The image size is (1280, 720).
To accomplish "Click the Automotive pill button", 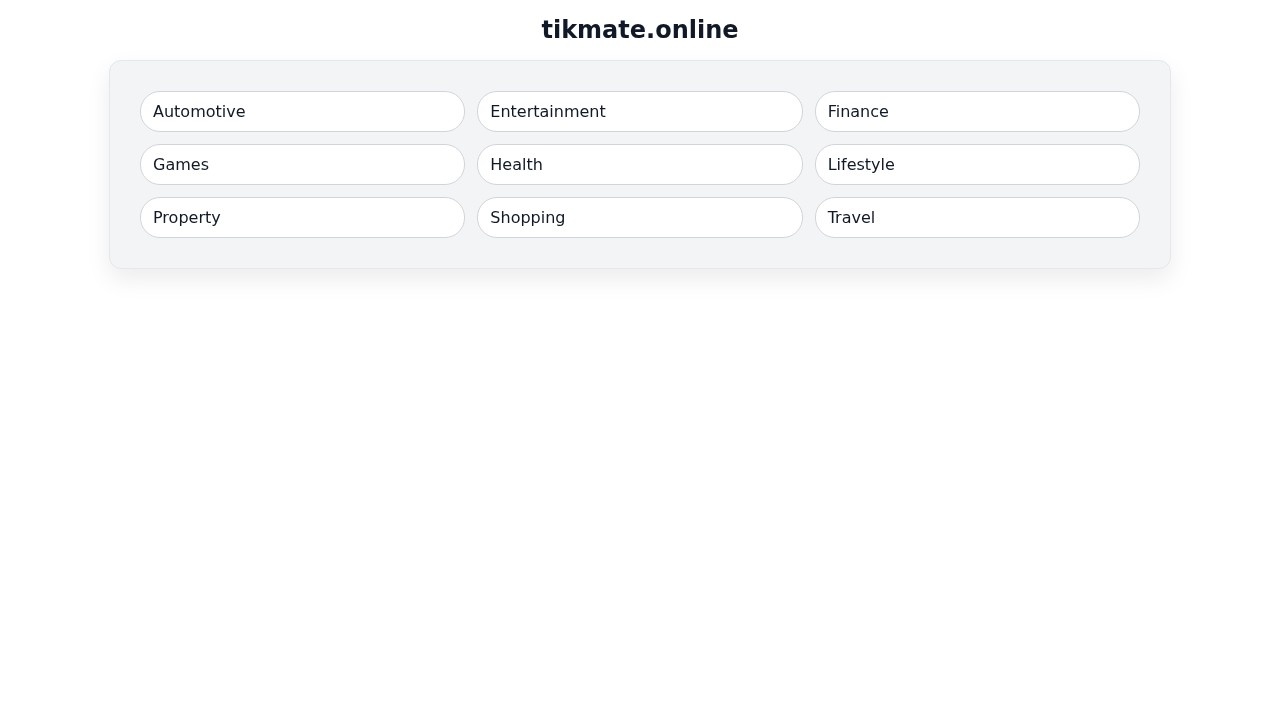I will [x=302, y=111].
